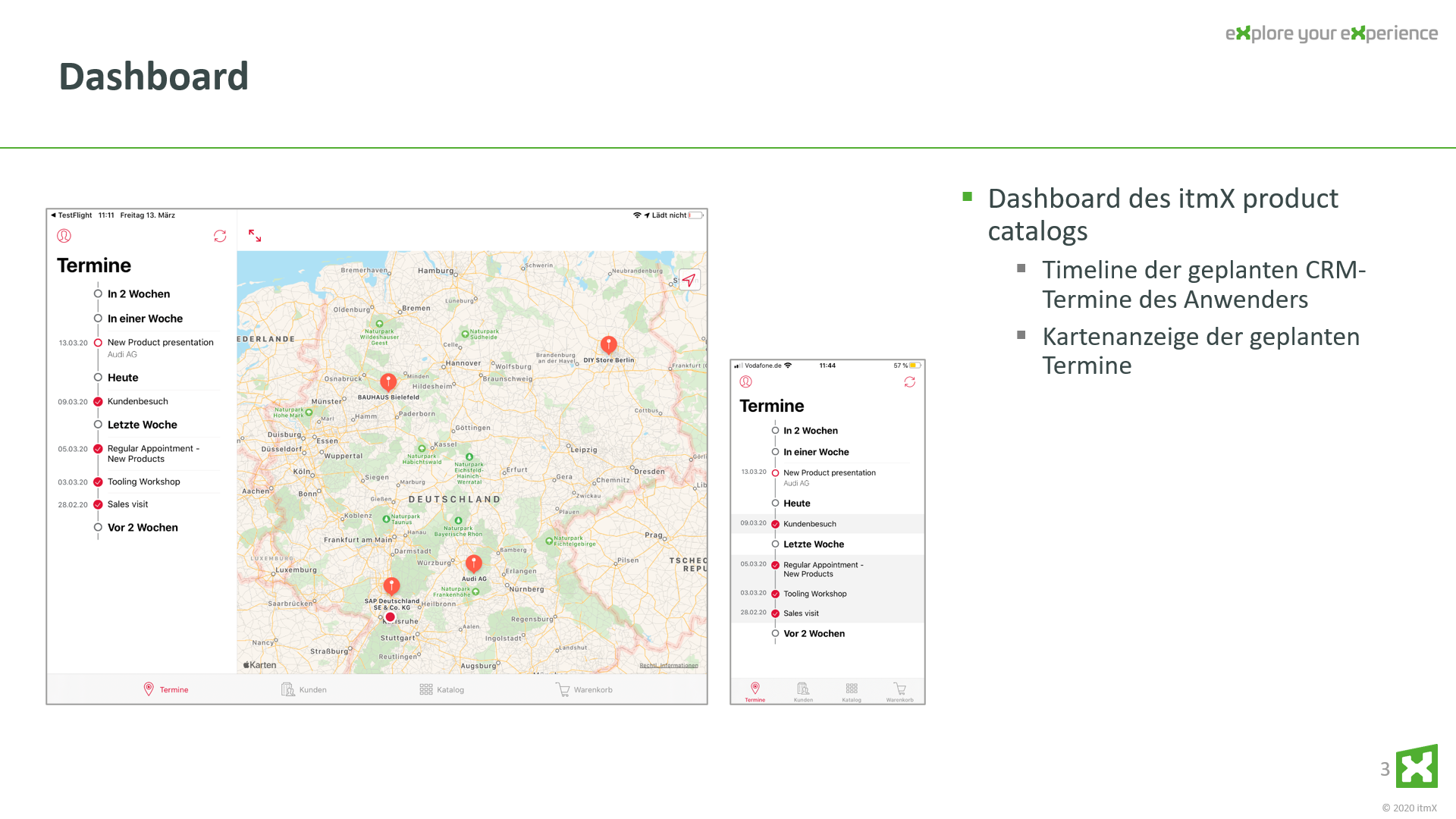Screen dimensions: 1456x819
Task: Switch to the Kunden tab on tablet
Action: coord(304,689)
